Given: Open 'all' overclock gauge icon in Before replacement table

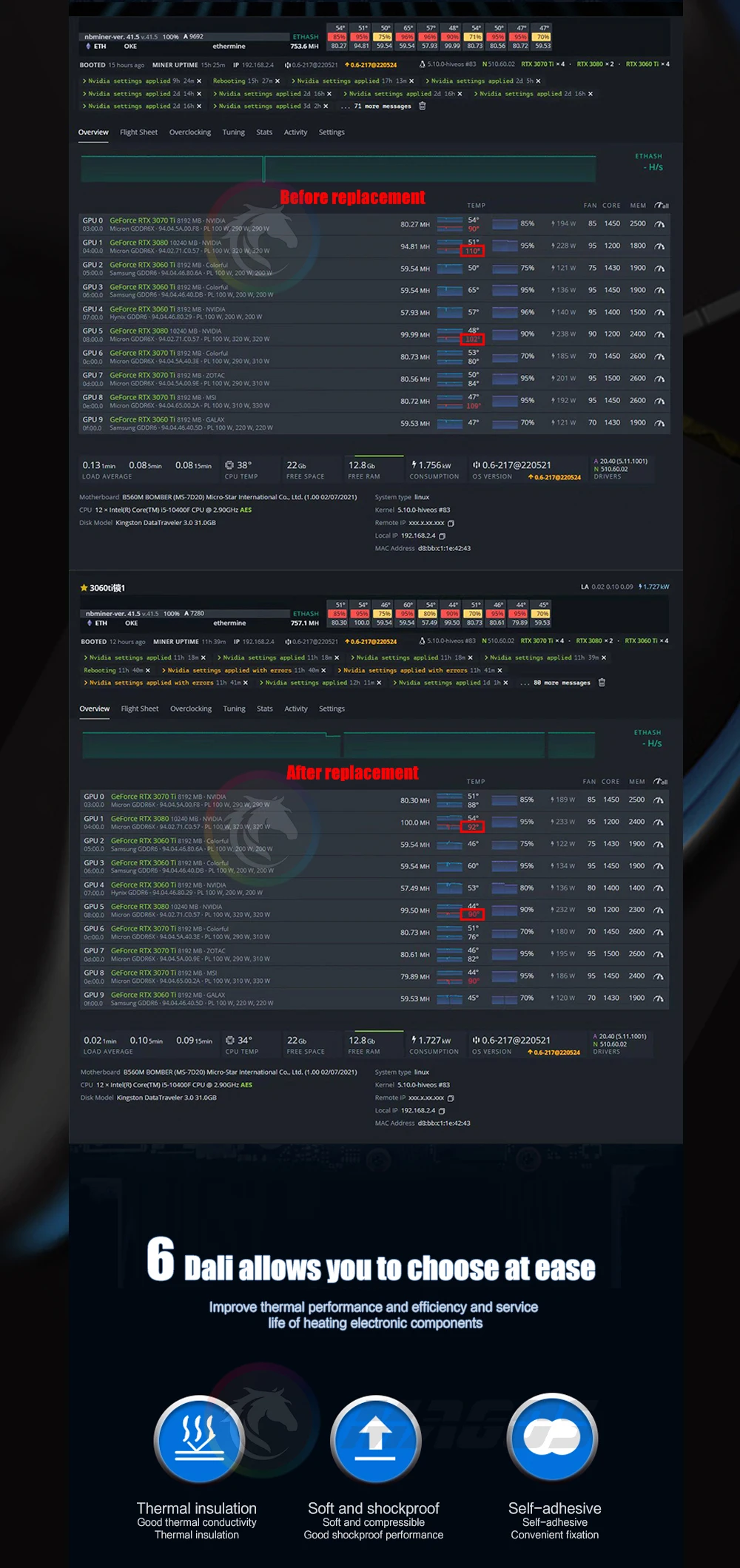Looking at the screenshot, I should click(662, 206).
